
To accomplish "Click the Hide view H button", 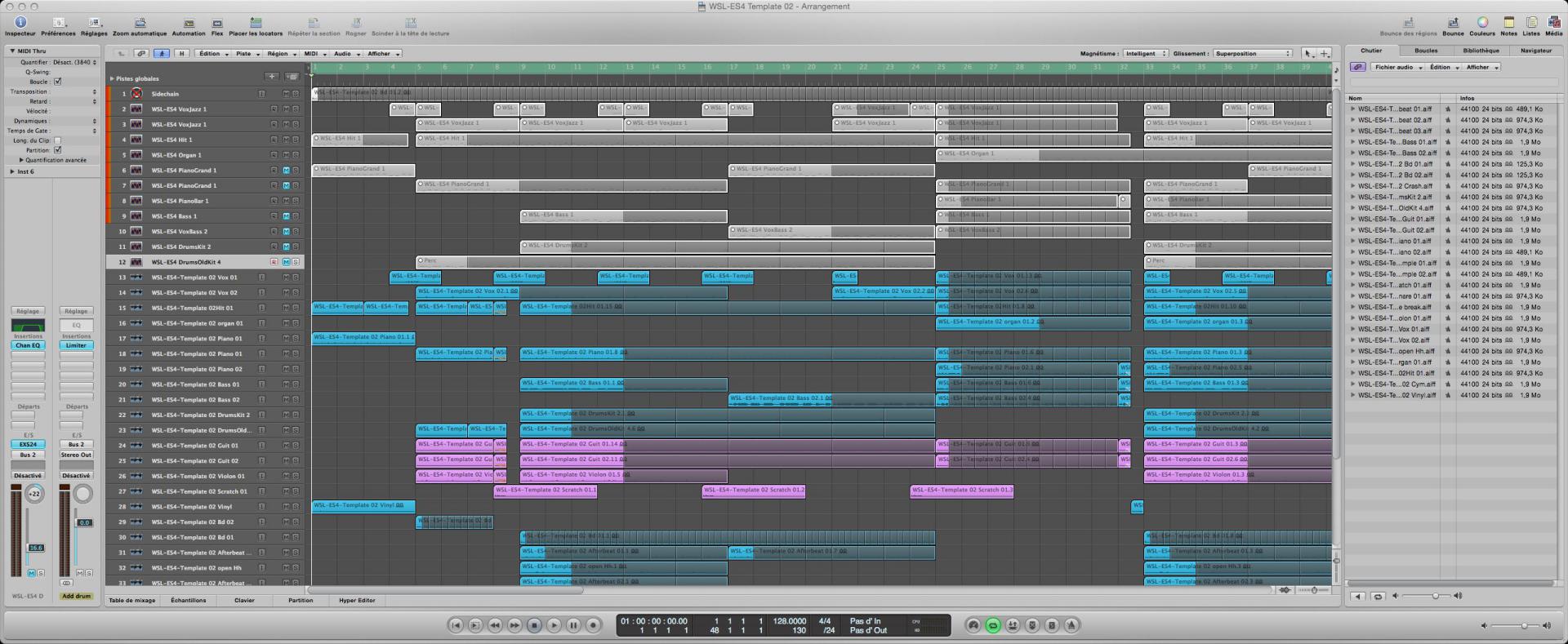I will pyautogui.click(x=182, y=54).
